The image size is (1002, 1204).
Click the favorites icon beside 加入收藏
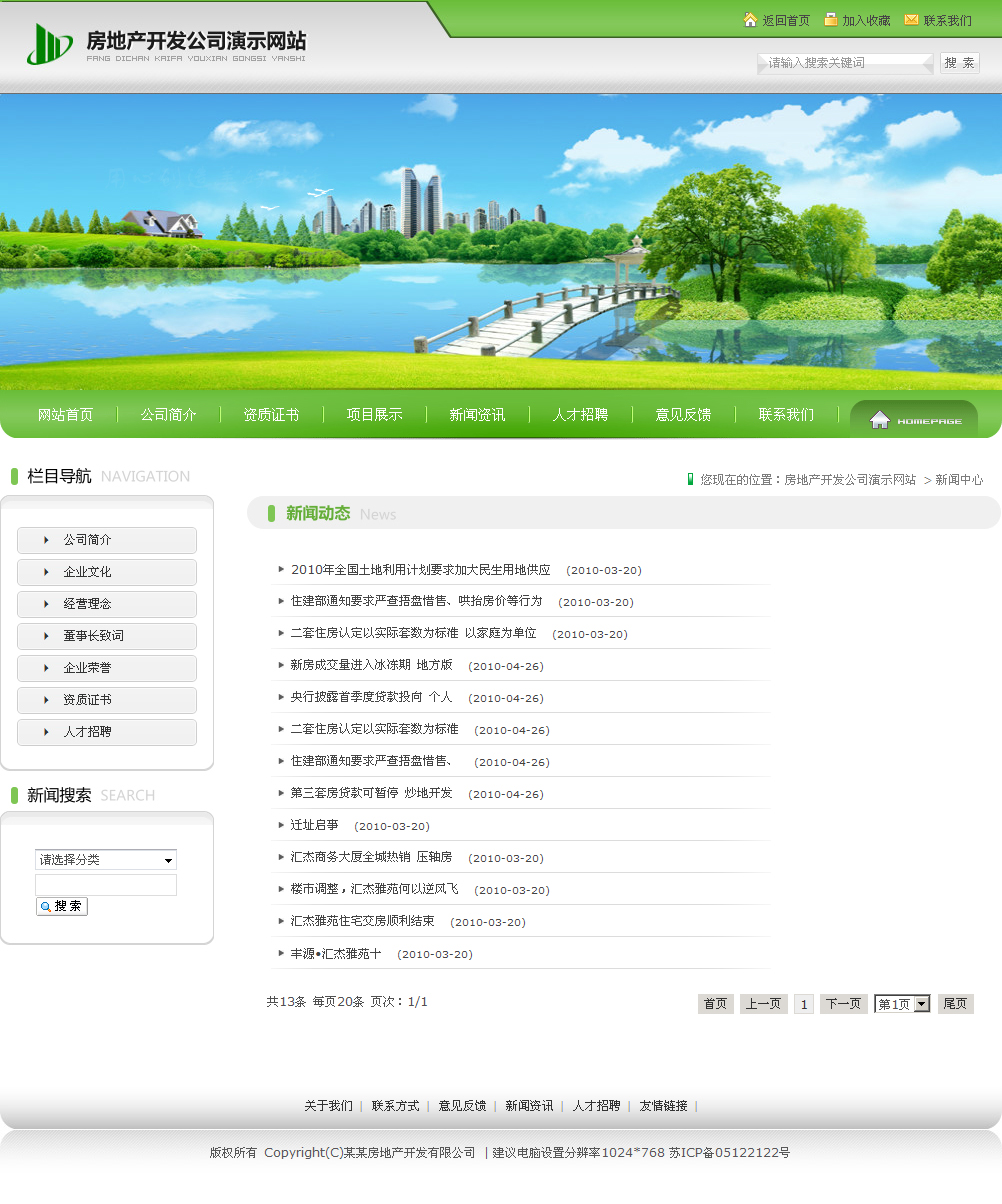click(830, 20)
